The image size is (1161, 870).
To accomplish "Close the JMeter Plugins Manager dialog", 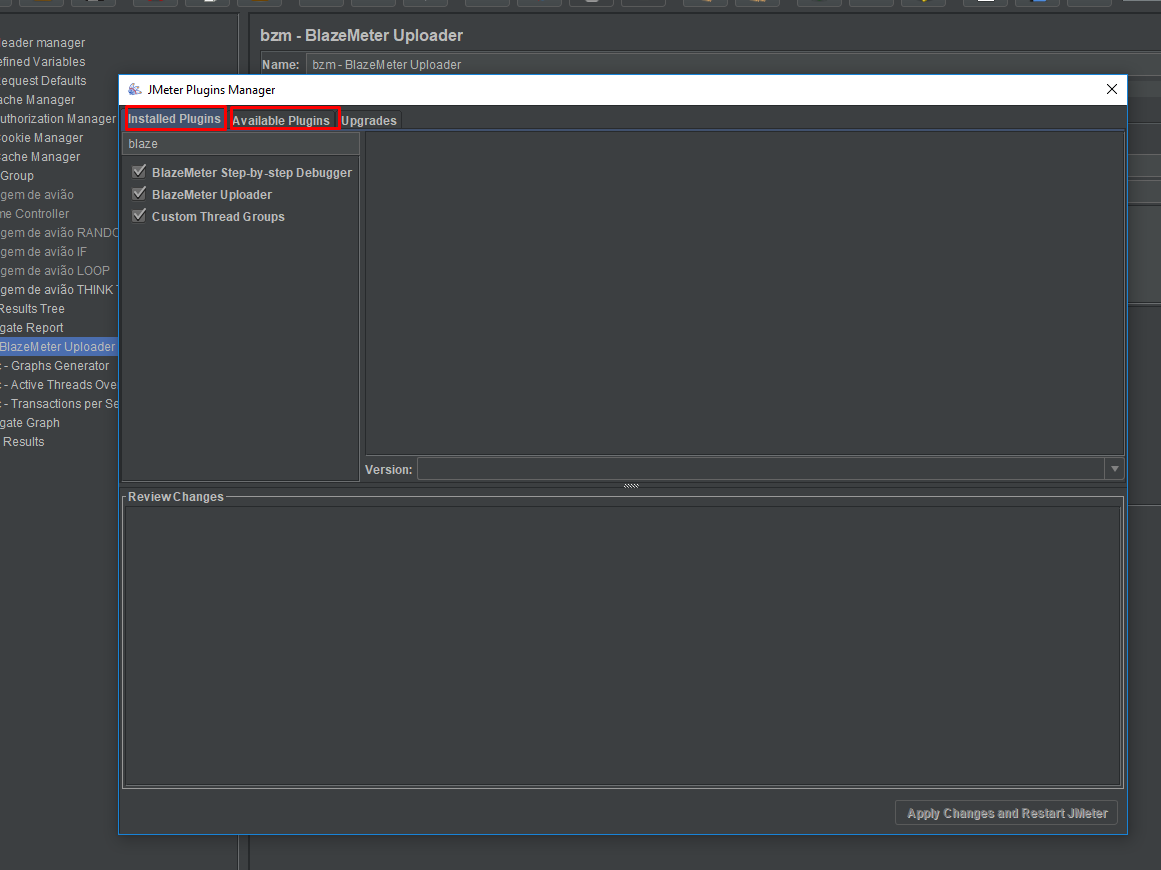I will tap(1111, 90).
